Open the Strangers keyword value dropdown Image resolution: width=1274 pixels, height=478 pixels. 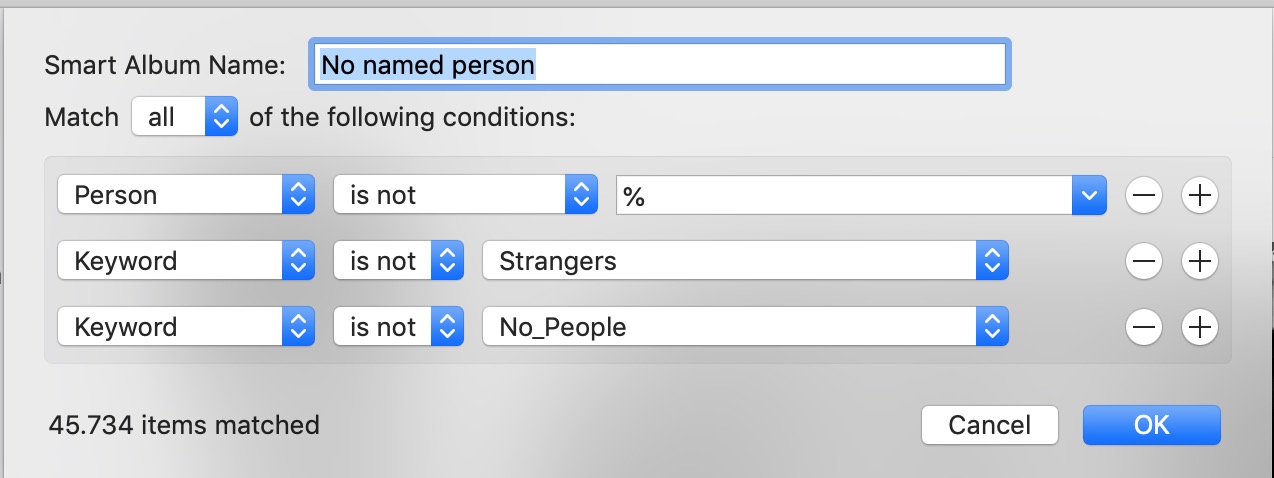click(744, 261)
